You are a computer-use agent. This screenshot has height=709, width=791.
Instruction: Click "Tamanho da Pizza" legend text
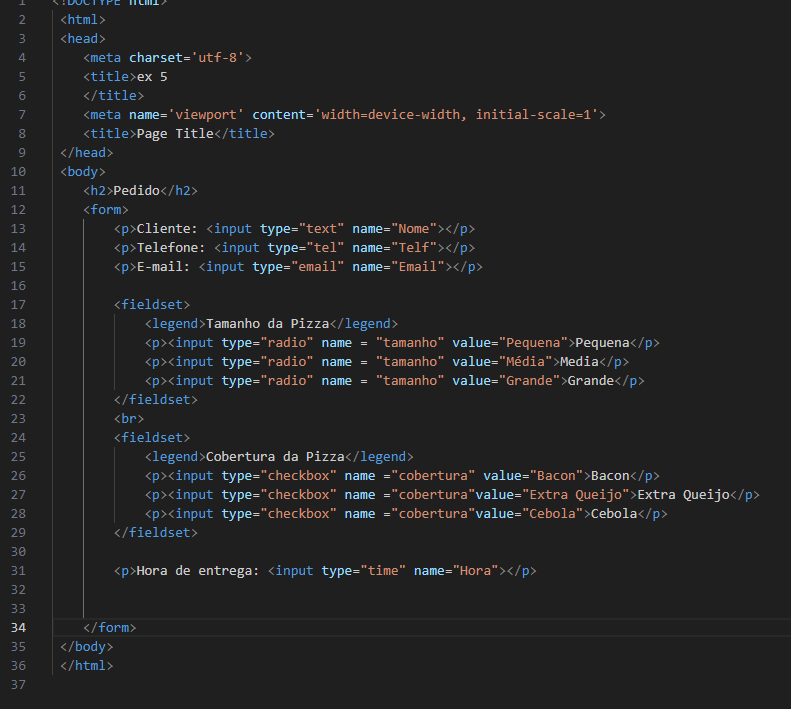267,323
